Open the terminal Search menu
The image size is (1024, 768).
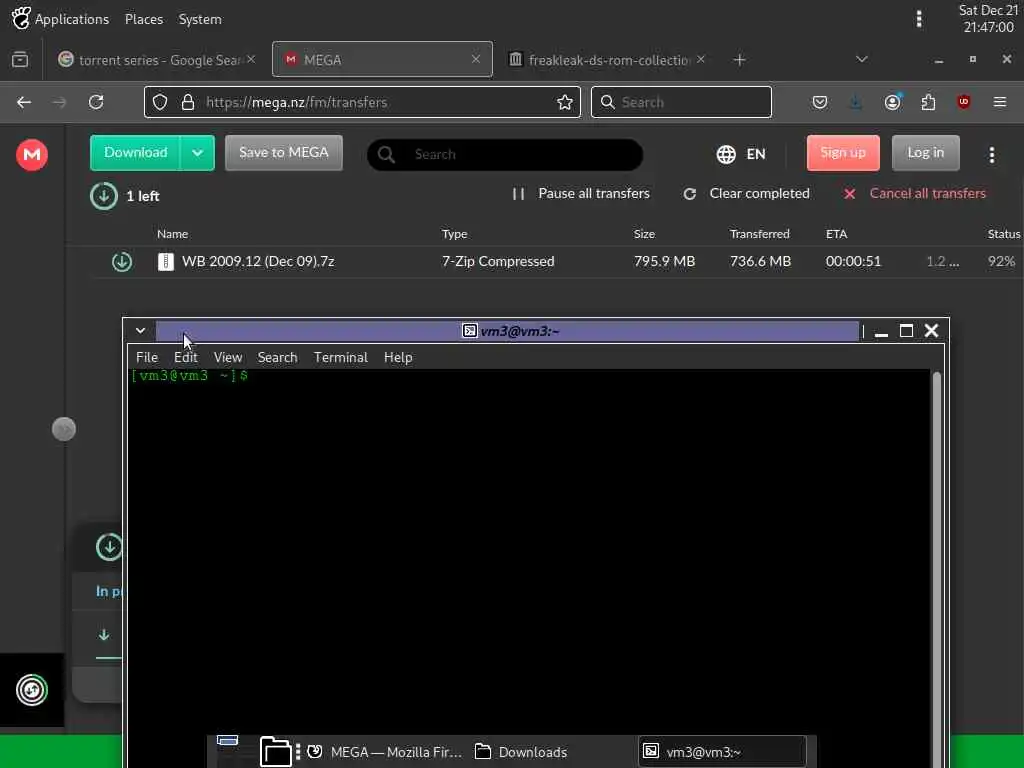[278, 357]
